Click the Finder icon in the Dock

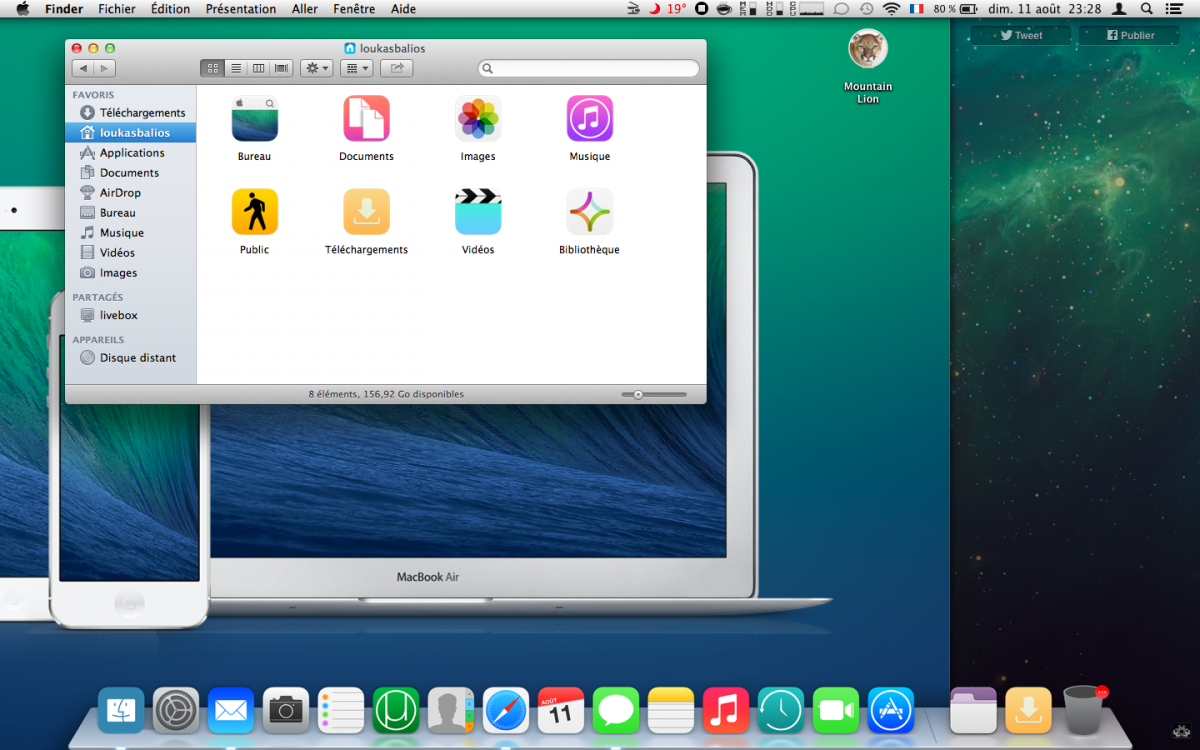click(121, 711)
